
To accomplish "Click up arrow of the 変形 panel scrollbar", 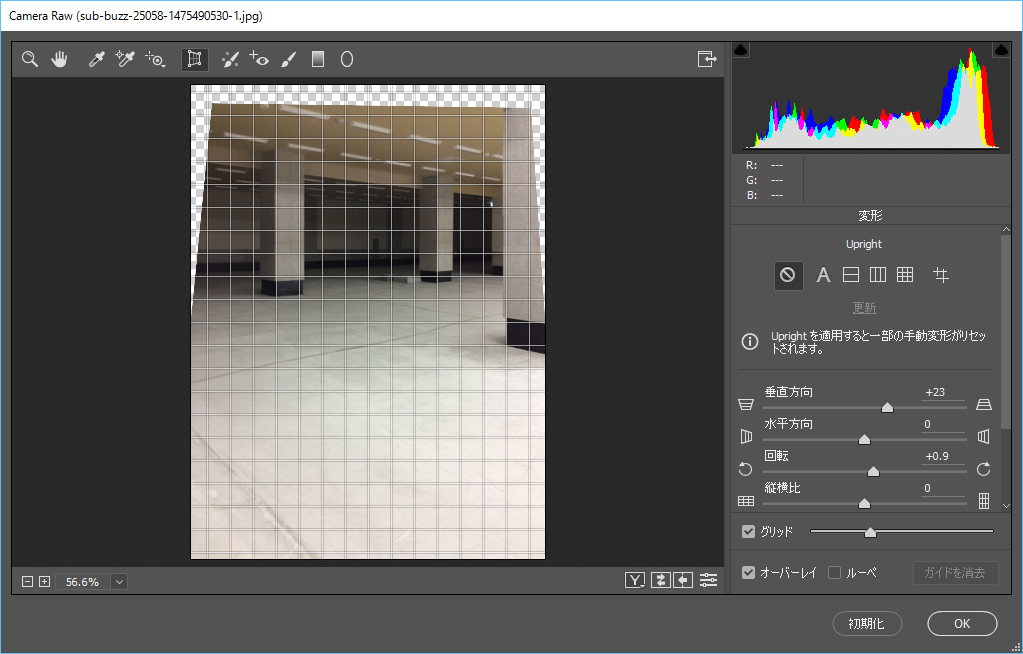I will 1006,230.
